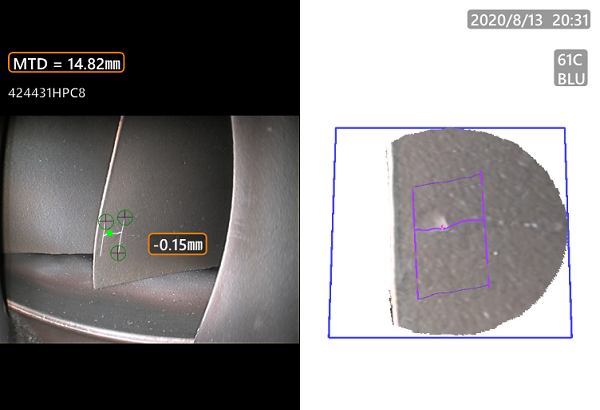
Task: Click the 424431HPC8 image label text
Action: pos(48,93)
